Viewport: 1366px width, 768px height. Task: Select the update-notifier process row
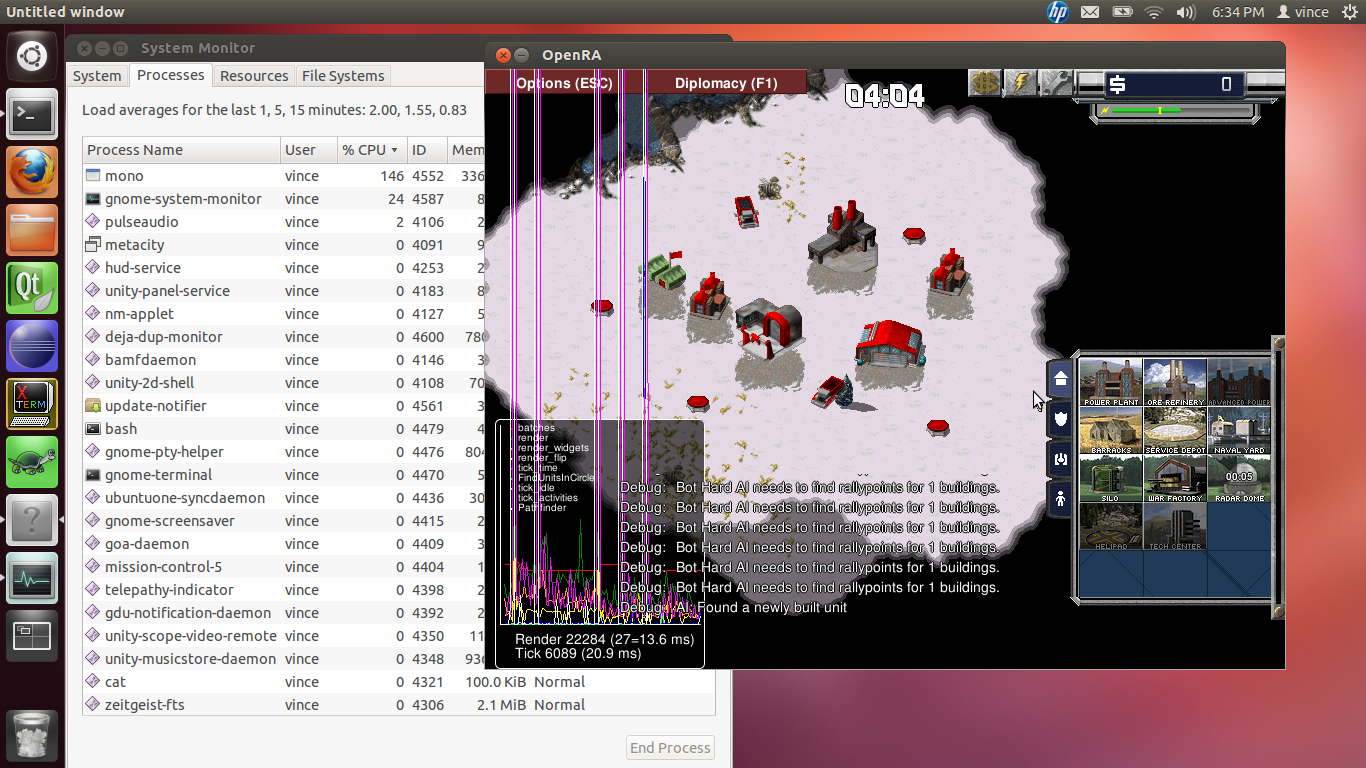(x=284, y=406)
